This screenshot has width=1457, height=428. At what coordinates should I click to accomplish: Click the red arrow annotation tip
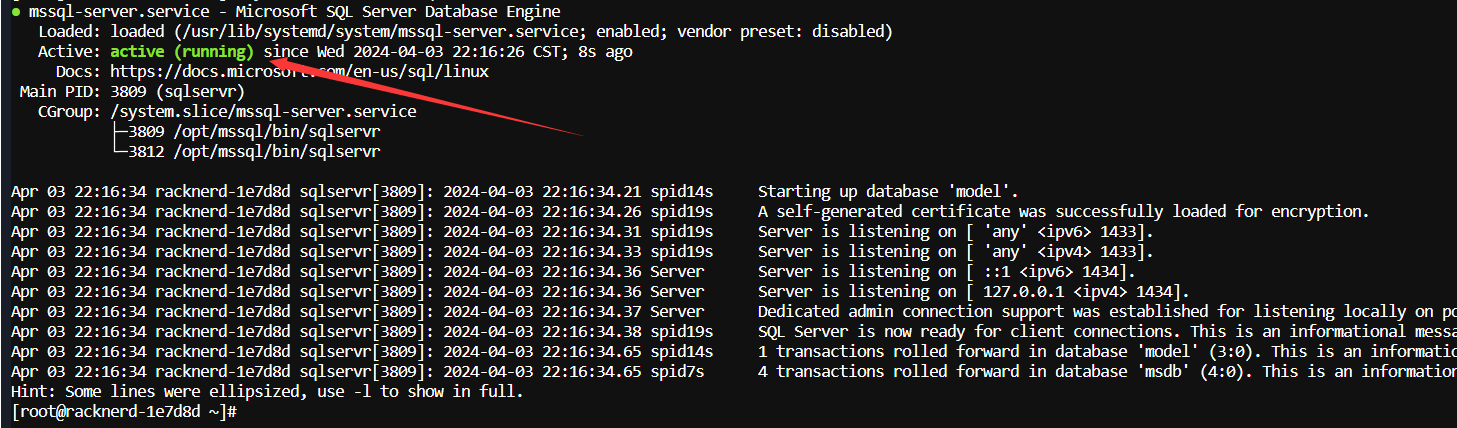tap(272, 58)
